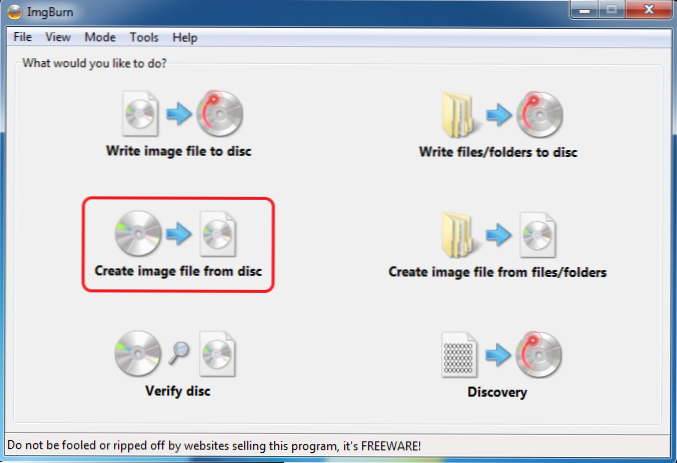Minimize the ImgBurn window
The image size is (677, 463).
pyautogui.click(x=585, y=10)
